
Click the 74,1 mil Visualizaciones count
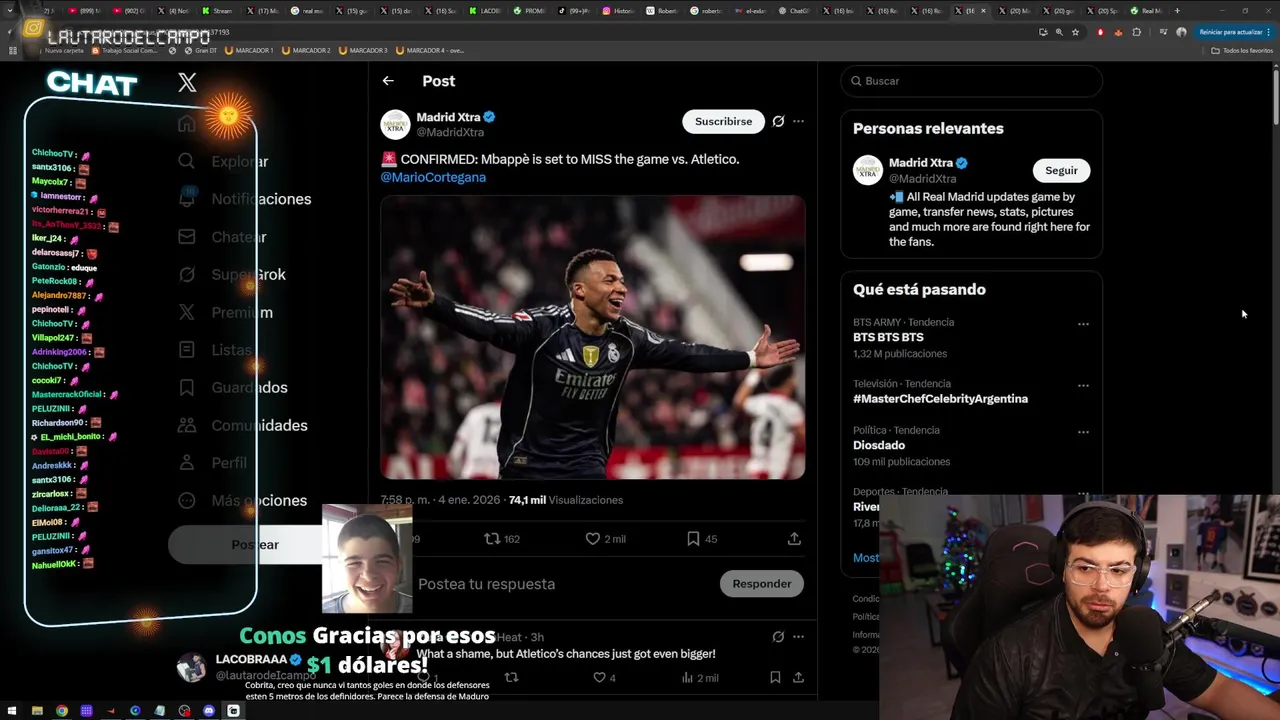[565, 500]
